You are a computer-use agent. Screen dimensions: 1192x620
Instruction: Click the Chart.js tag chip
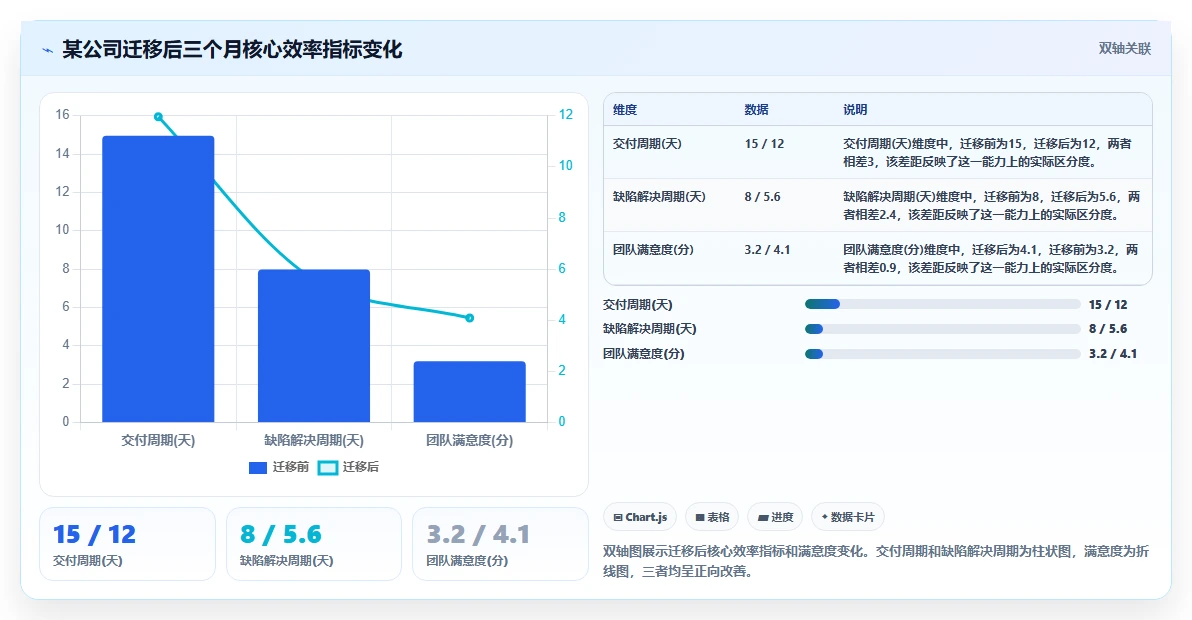tap(640, 517)
